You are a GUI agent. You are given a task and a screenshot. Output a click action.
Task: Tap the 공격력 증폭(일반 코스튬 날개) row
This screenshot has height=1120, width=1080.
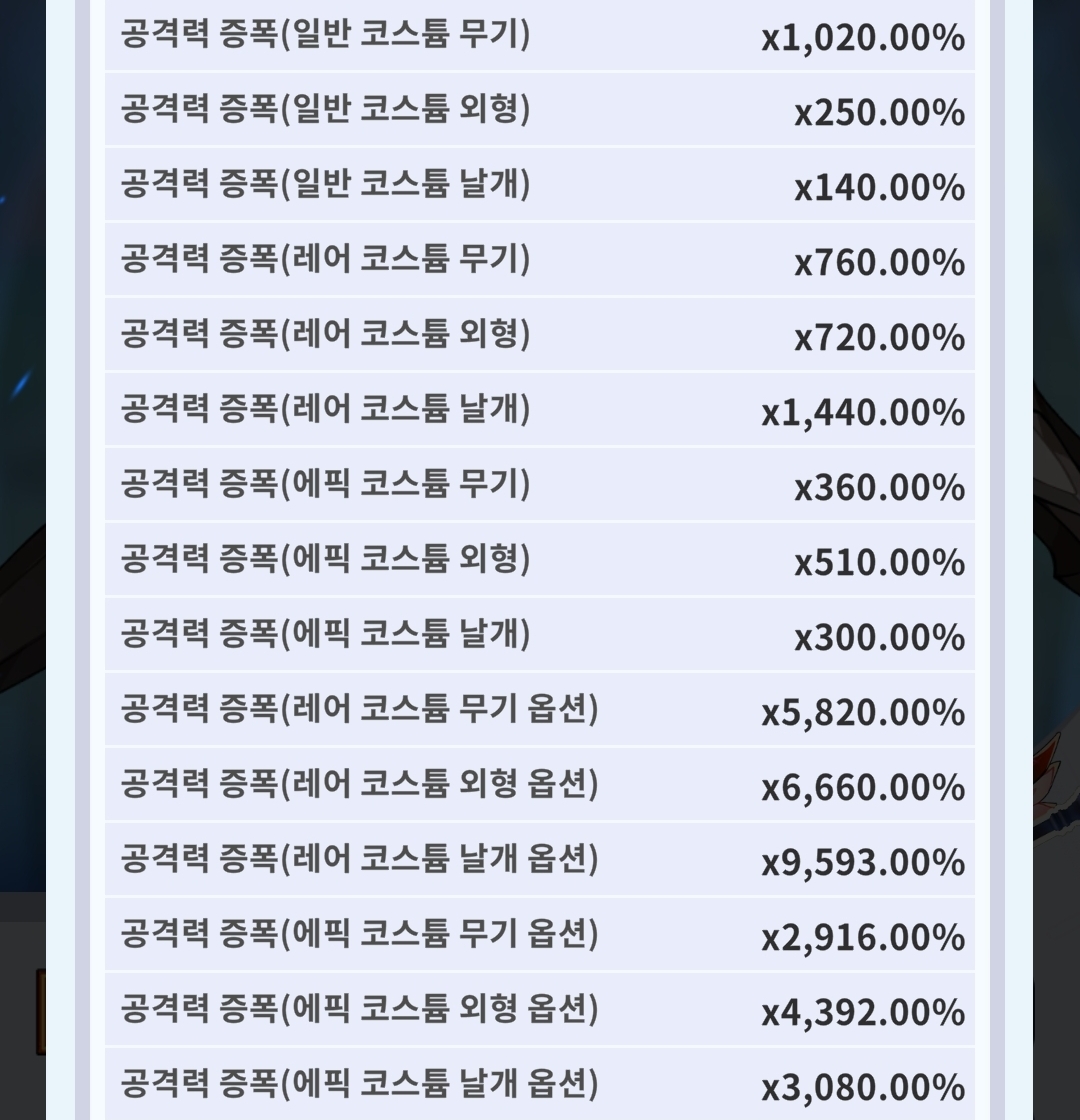pos(325,184)
